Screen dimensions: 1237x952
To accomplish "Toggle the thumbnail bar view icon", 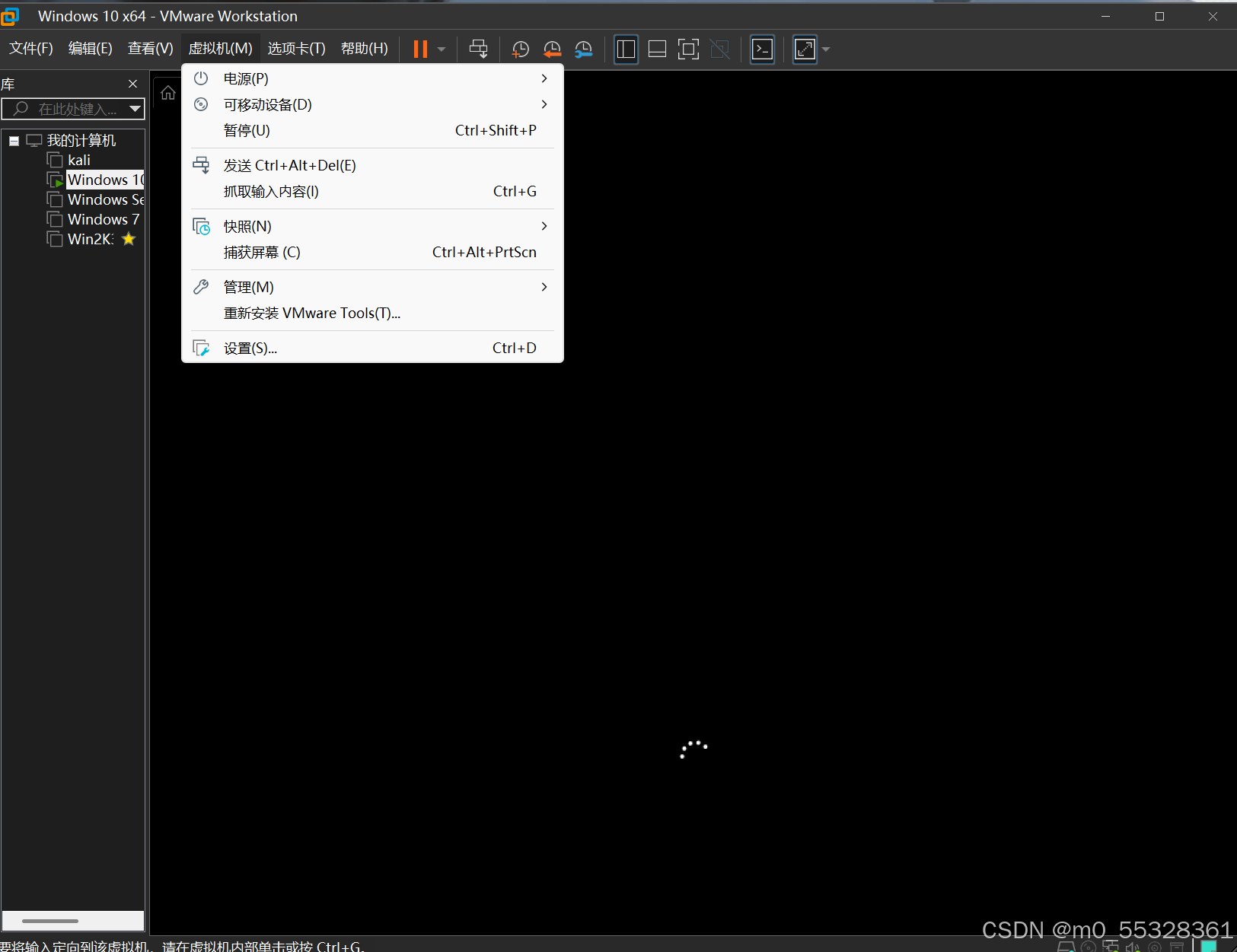I will coord(657,49).
